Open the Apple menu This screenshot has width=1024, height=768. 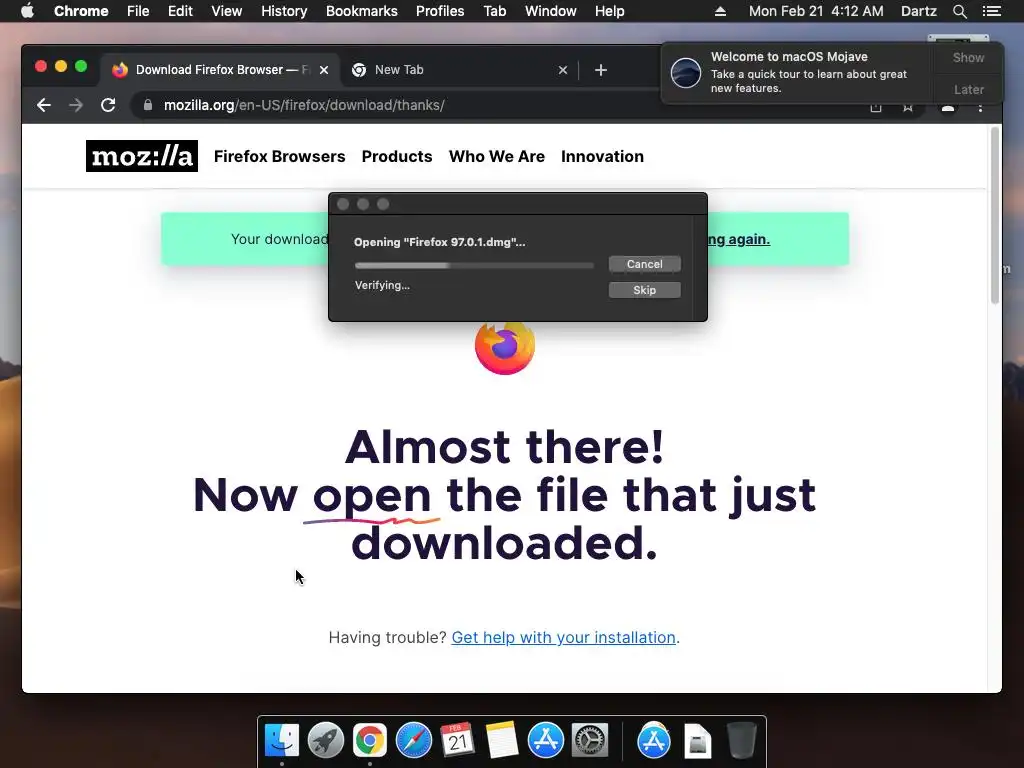click(27, 11)
